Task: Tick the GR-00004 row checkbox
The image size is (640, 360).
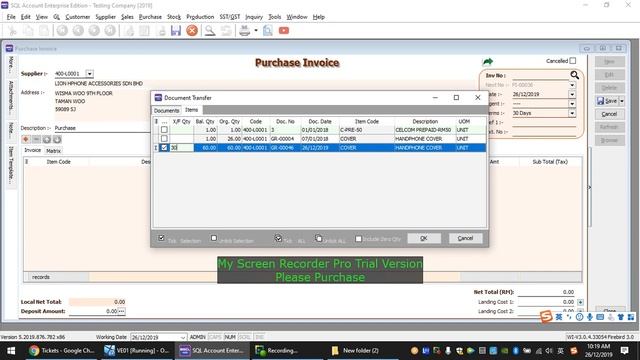Action: coord(164,139)
